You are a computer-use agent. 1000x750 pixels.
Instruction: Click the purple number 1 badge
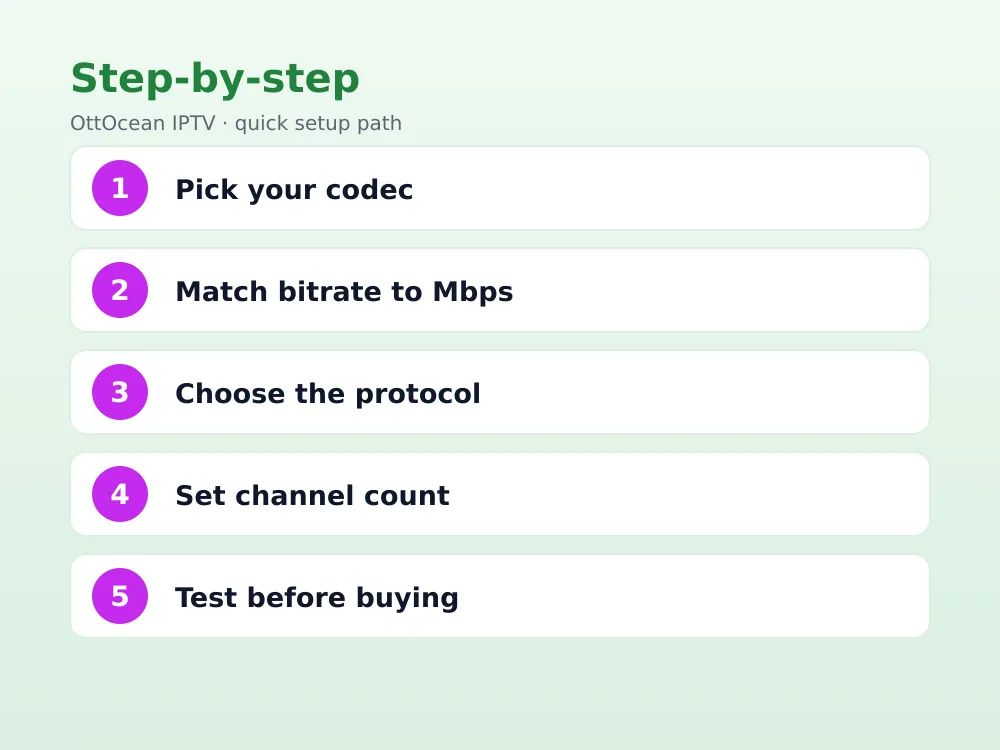(120, 188)
